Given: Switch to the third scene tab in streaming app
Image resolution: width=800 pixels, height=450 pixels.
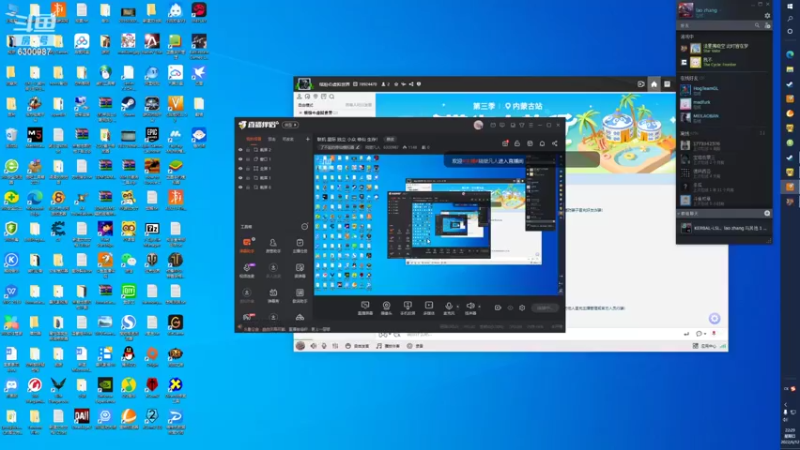Looking at the screenshot, I should tap(288, 139).
